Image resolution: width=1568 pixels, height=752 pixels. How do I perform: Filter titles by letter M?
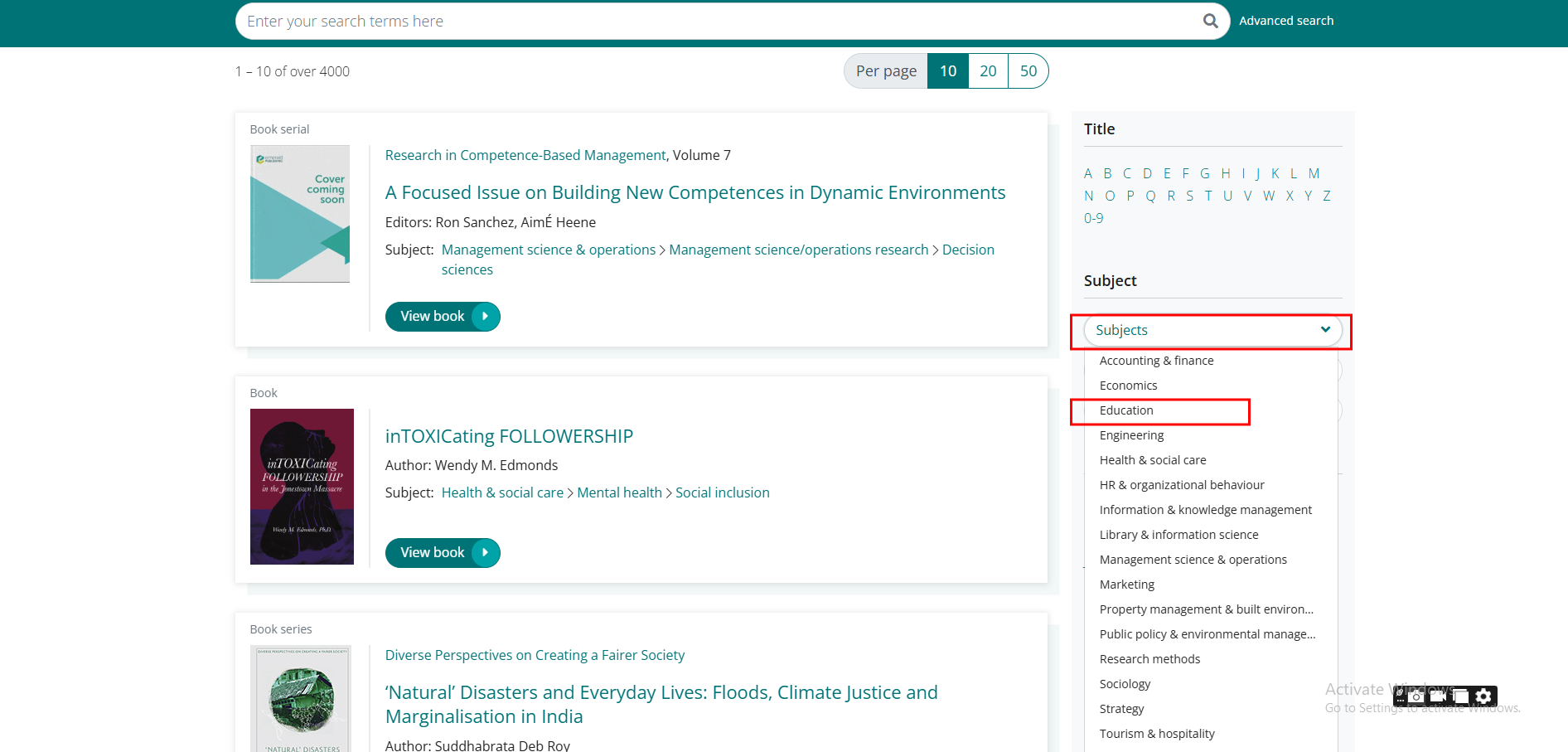coord(1314,173)
